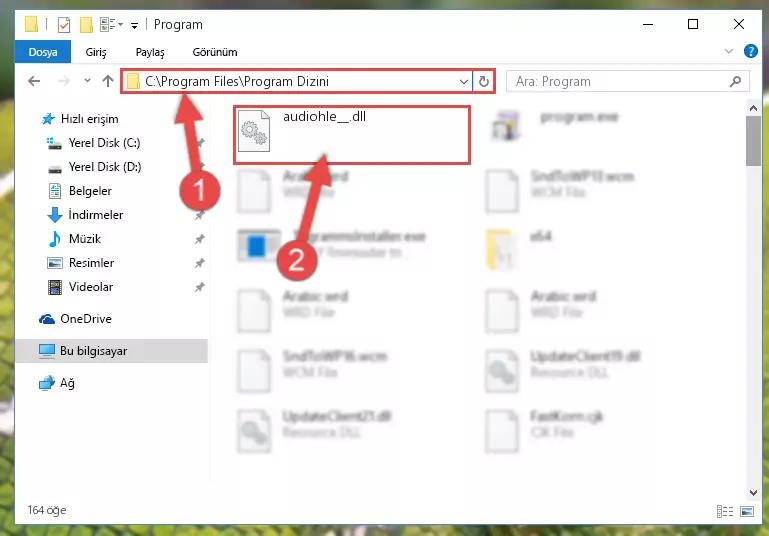Open the Help question mark icon
This screenshot has width=769, height=536.
(x=750, y=51)
